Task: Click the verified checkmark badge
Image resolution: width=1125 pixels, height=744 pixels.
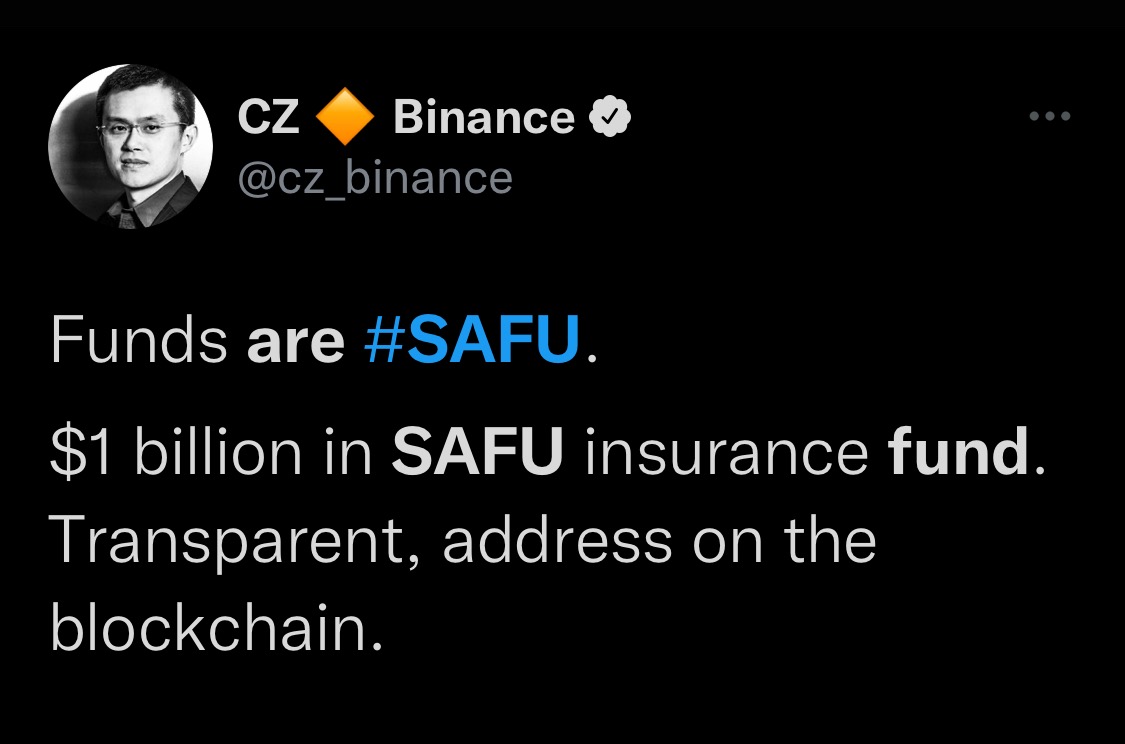Action: 610,118
